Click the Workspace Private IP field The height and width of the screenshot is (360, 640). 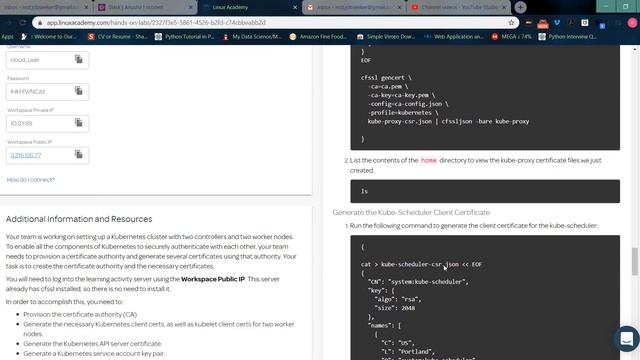(47, 123)
